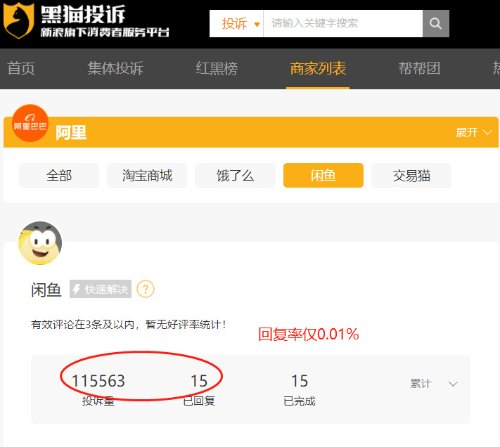Filter by 交易猫 merchant
This screenshot has height=447, width=500.
point(411,175)
